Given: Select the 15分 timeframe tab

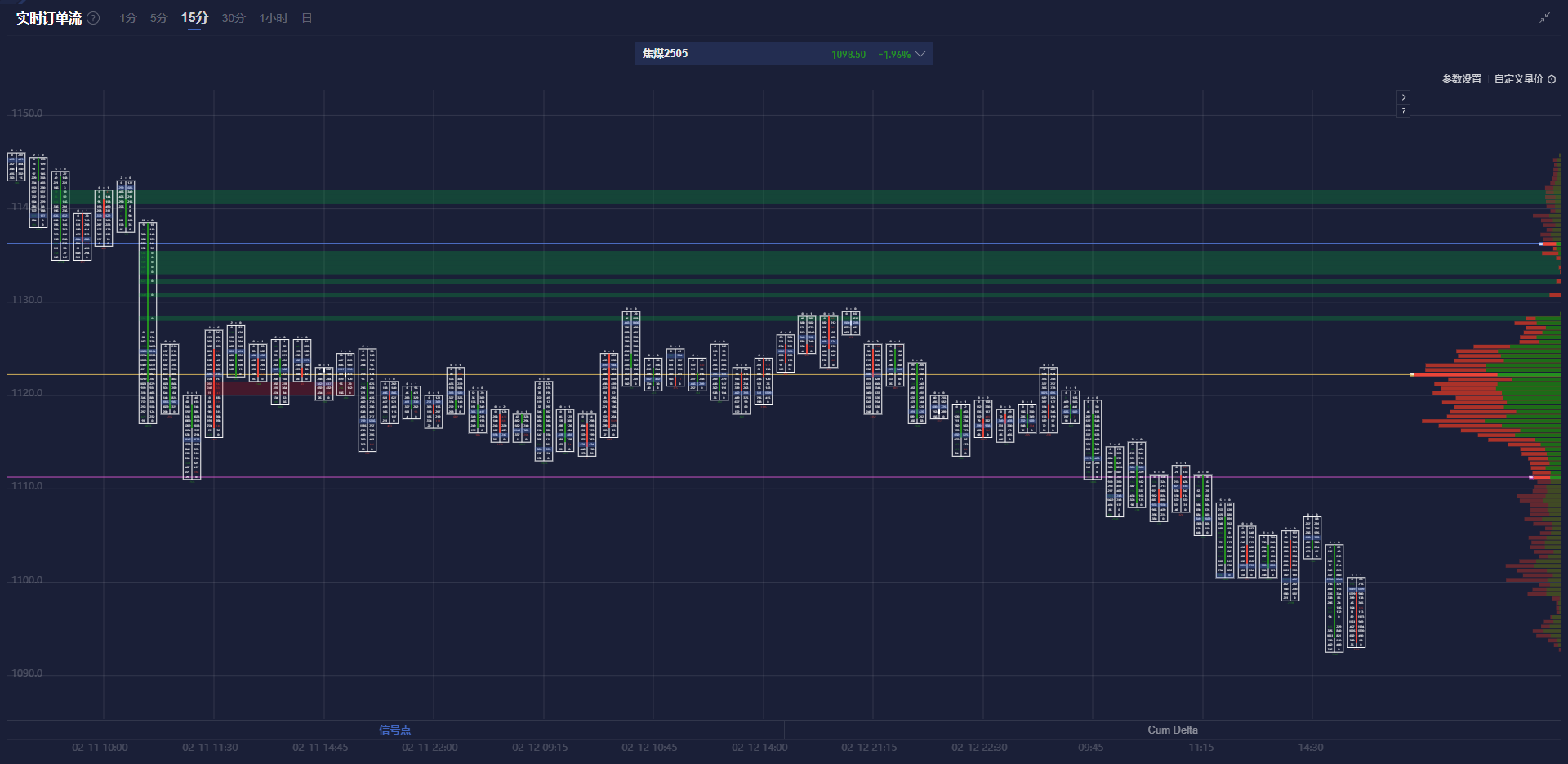Looking at the screenshot, I should pos(194,18).
